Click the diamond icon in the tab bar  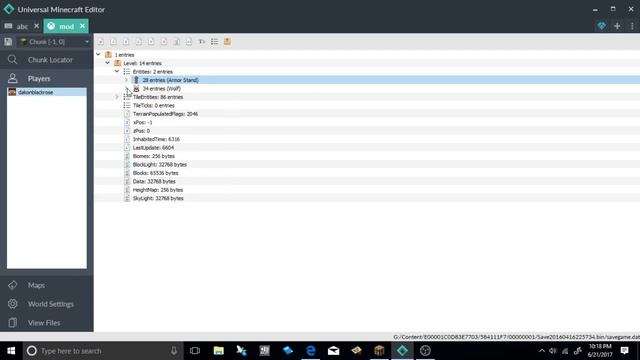click(601, 26)
